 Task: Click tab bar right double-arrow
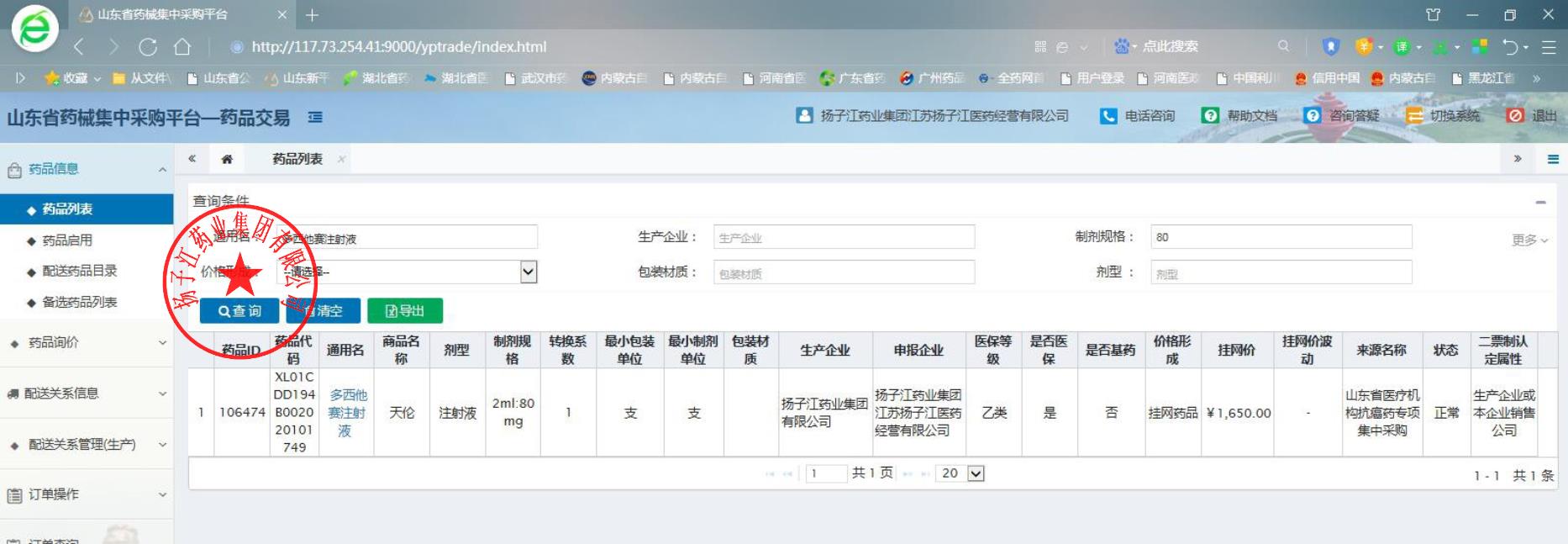pos(1518,158)
